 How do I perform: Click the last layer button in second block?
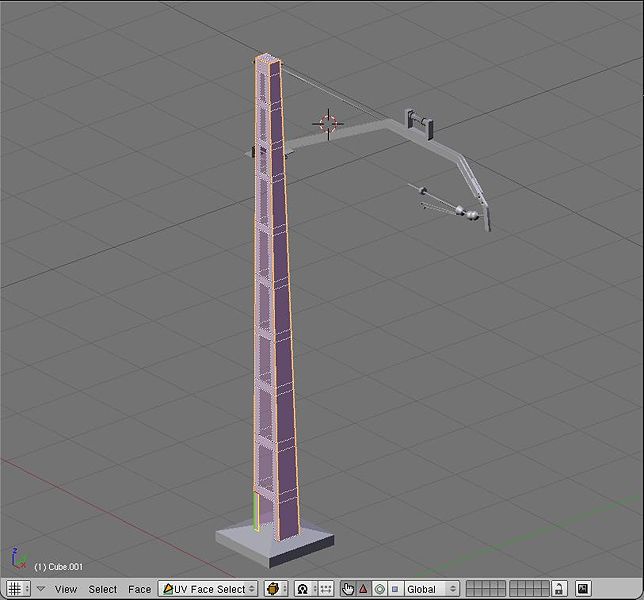point(546,593)
